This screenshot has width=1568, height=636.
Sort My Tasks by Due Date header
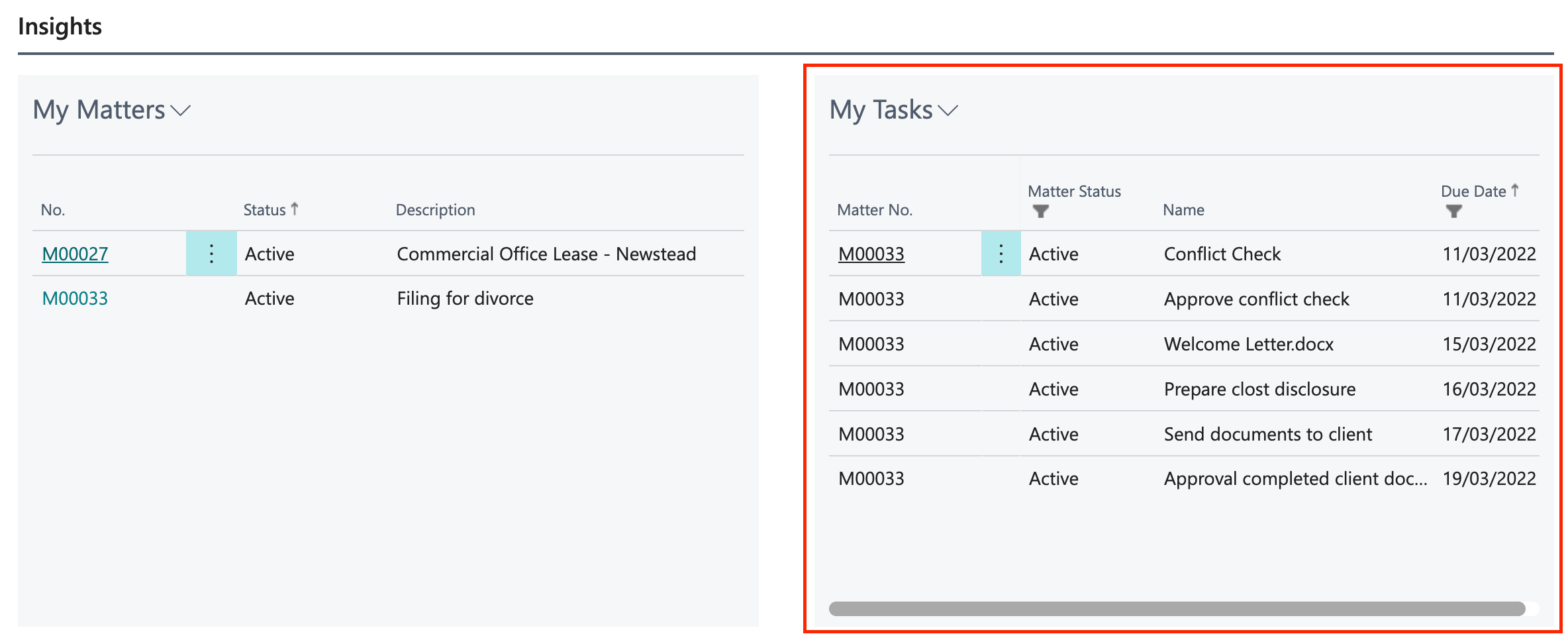pos(1479,191)
